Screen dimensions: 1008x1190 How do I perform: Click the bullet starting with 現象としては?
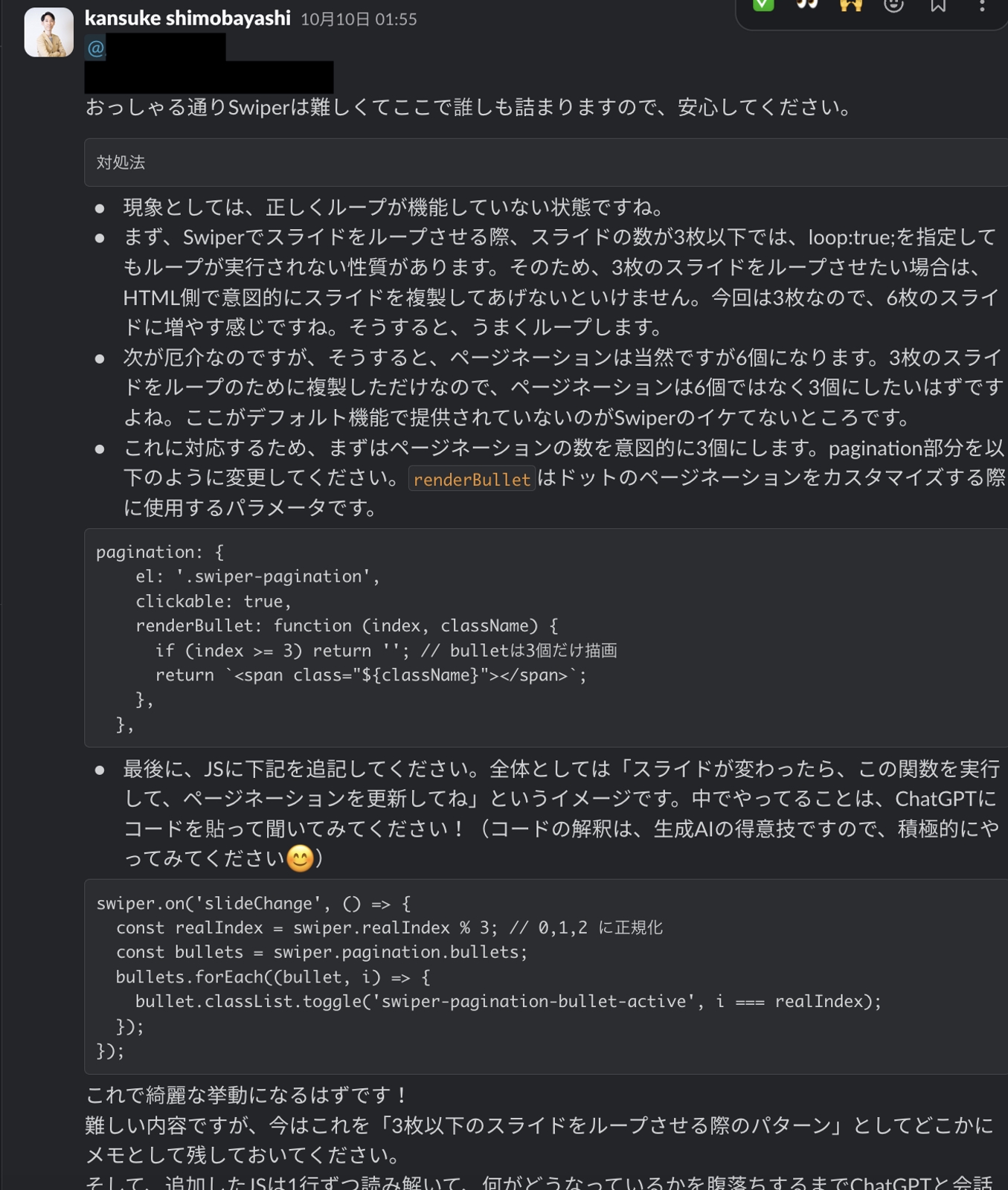point(394,208)
